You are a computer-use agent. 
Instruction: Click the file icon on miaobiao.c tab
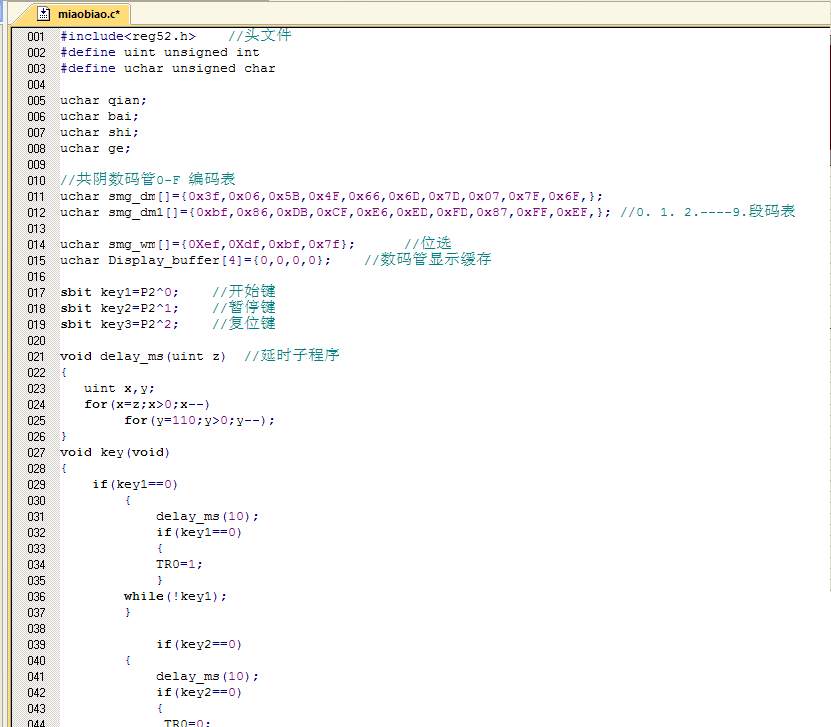click(x=44, y=14)
